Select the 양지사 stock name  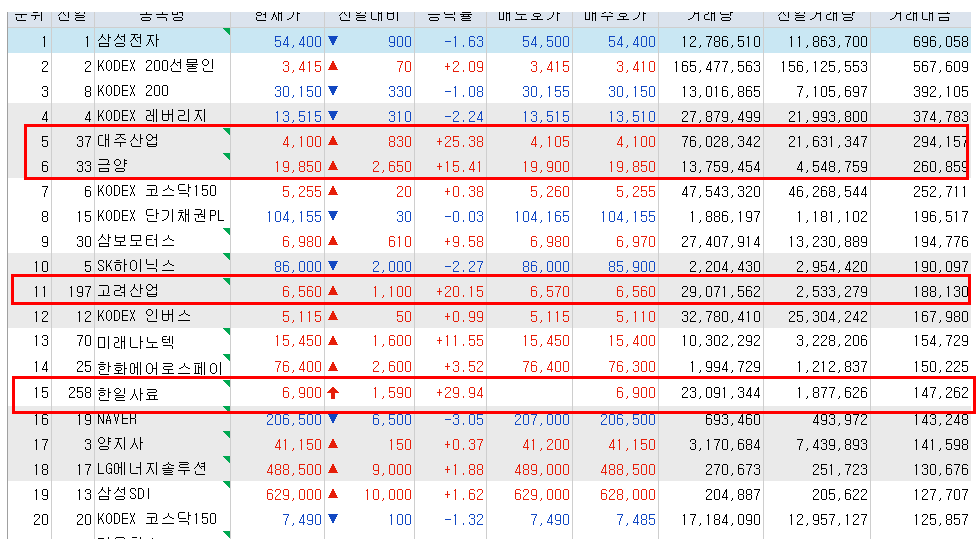click(120, 444)
